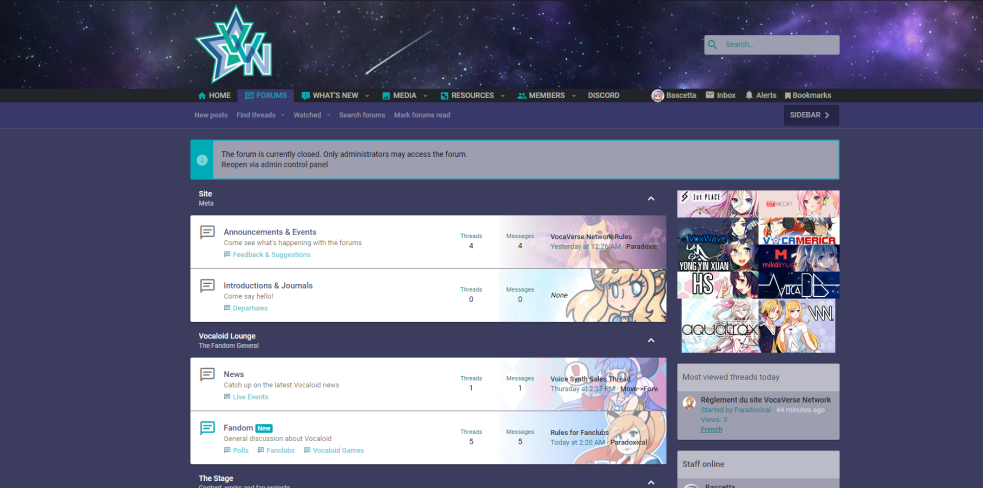Click the info icon in closed-forum notice
This screenshot has width=983, height=488.
pos(202,160)
